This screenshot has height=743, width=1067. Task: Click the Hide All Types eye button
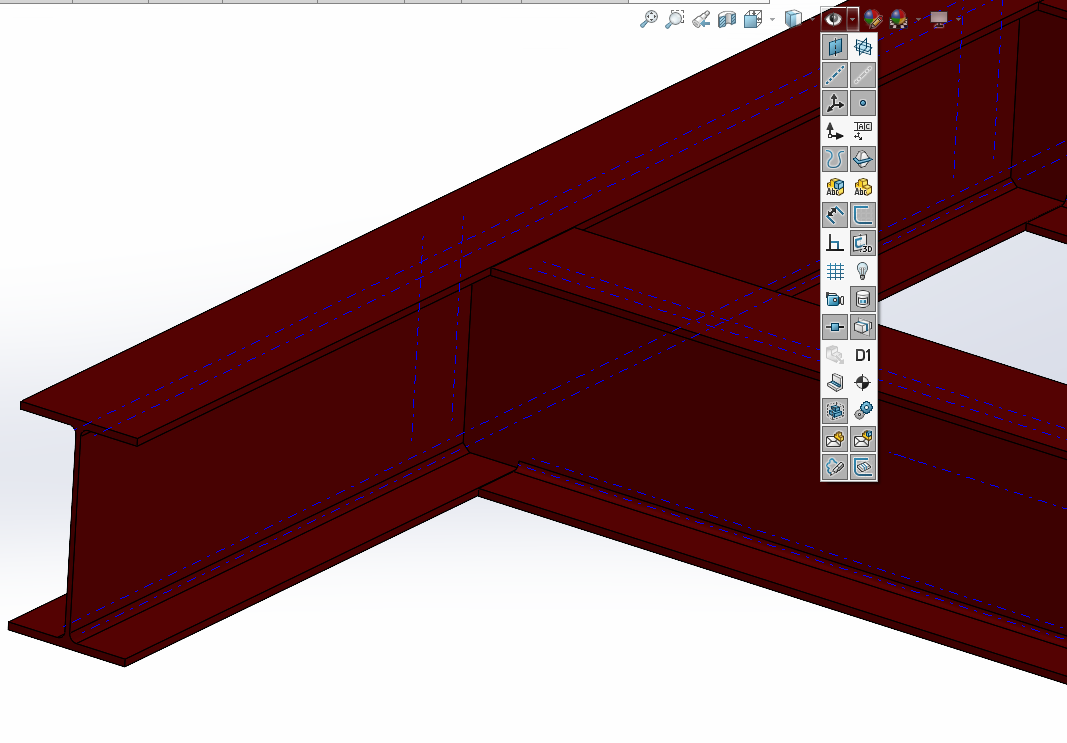coord(831,19)
